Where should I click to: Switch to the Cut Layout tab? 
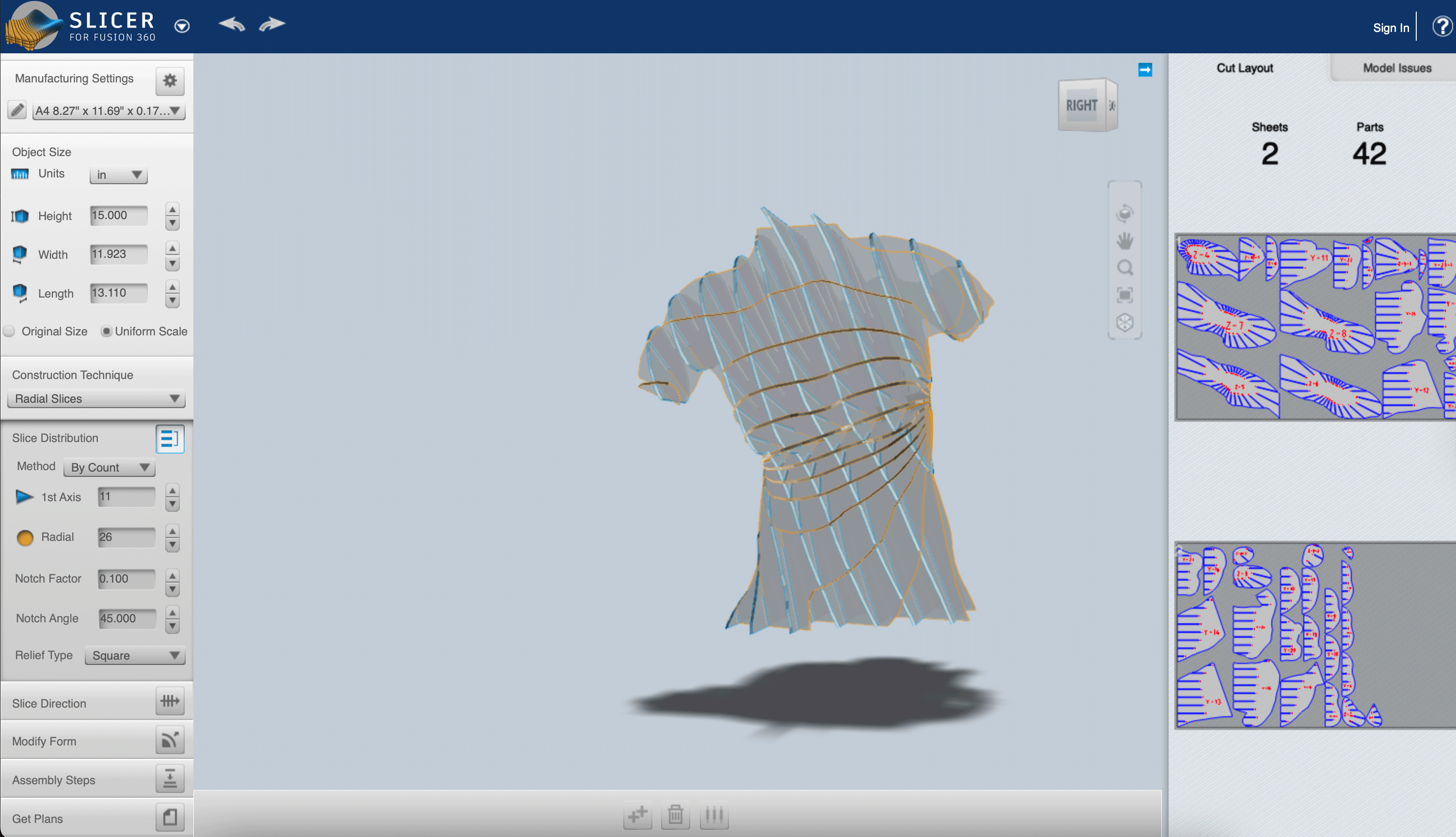pos(1245,68)
